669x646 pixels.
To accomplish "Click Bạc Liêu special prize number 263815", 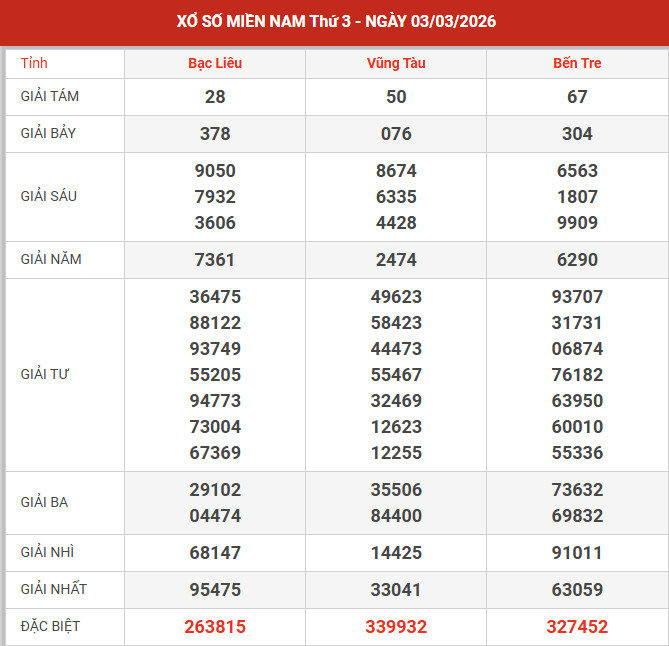I will coord(215,627).
